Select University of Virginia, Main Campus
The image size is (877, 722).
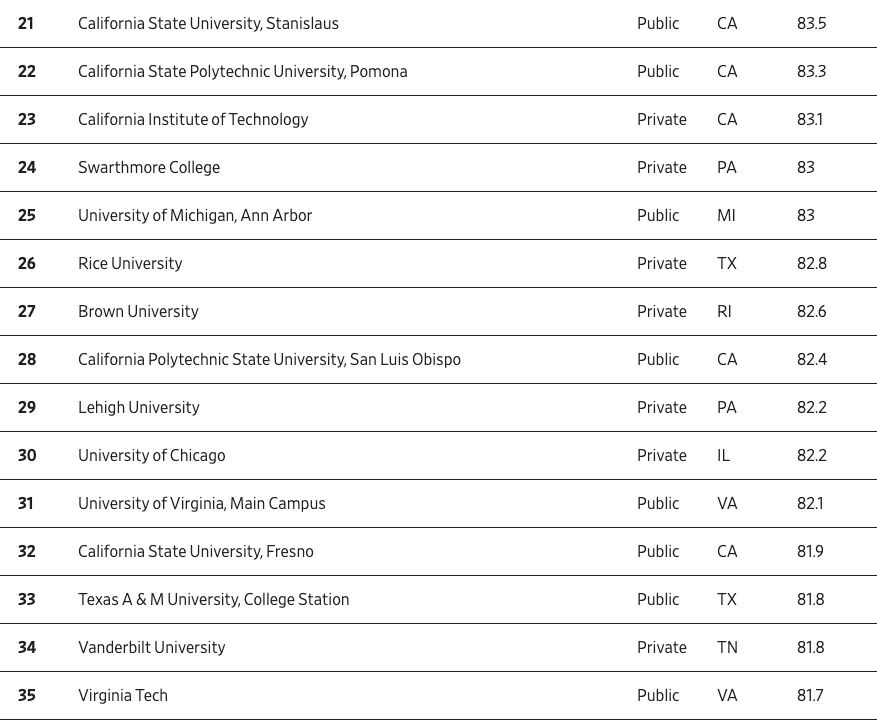(202, 504)
